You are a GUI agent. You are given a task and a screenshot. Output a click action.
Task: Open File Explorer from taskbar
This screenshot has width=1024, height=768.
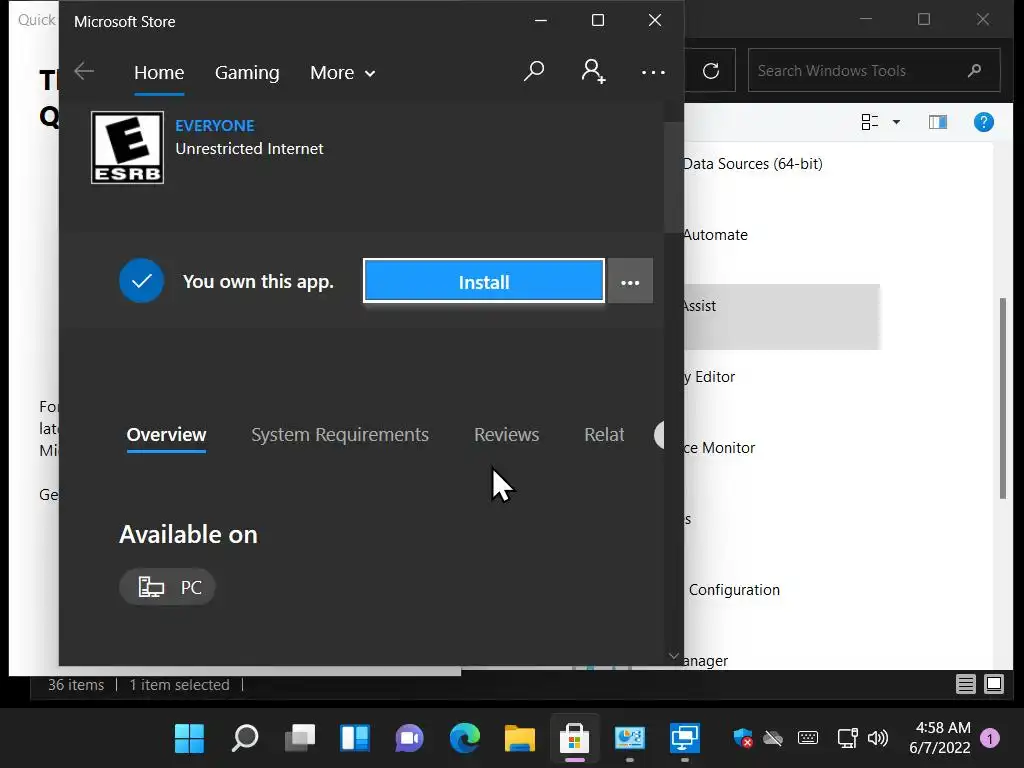(x=520, y=739)
